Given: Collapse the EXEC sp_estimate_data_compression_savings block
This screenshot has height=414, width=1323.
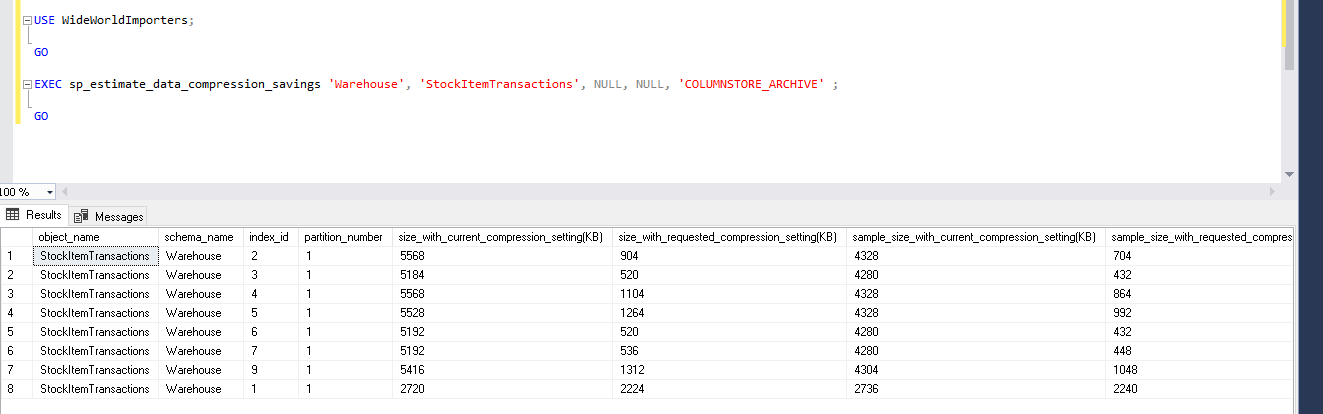Looking at the screenshot, I should (x=27, y=84).
